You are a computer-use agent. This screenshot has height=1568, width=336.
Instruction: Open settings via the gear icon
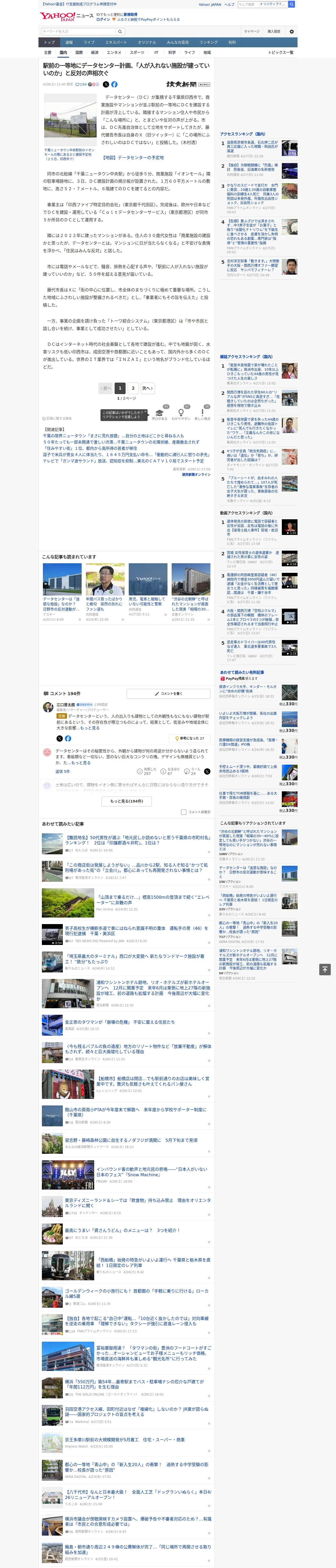coord(292,32)
